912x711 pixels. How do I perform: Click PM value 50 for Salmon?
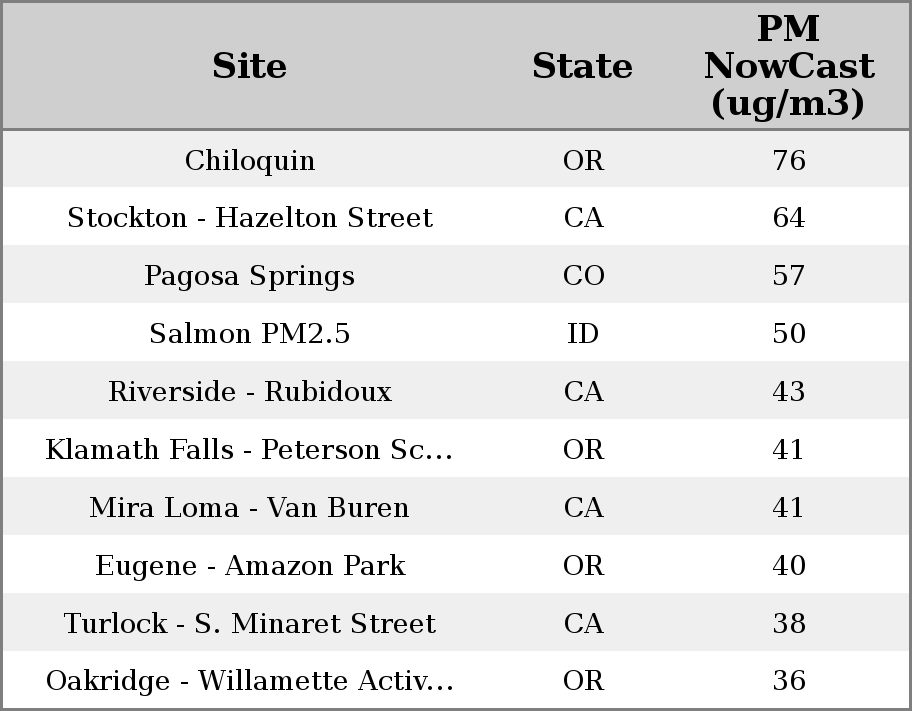tap(788, 334)
